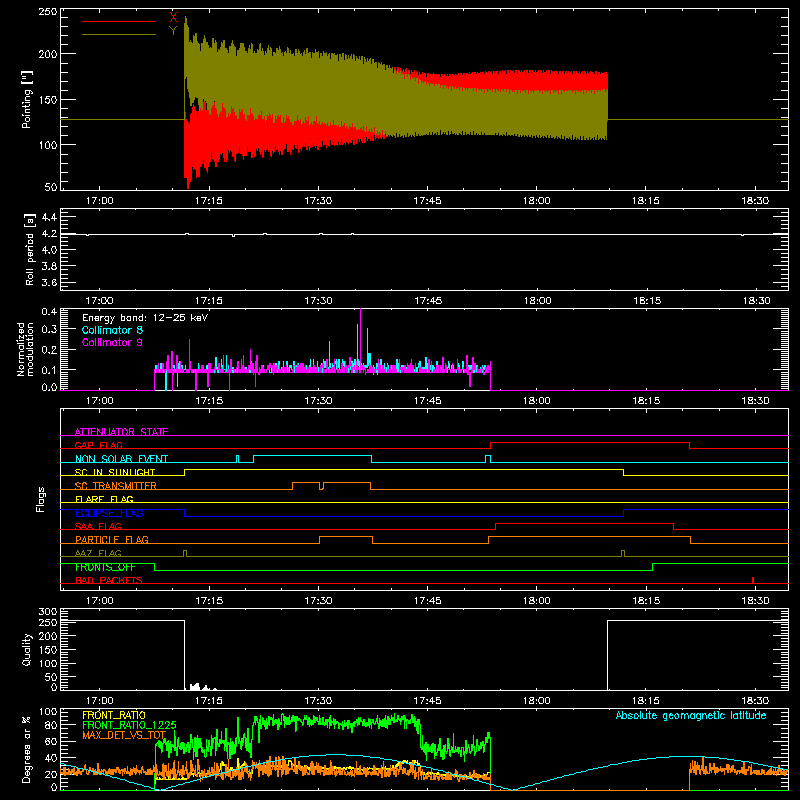This screenshot has height=800, width=800.
Task: Click the Roll period axis label
Action: 29,249
